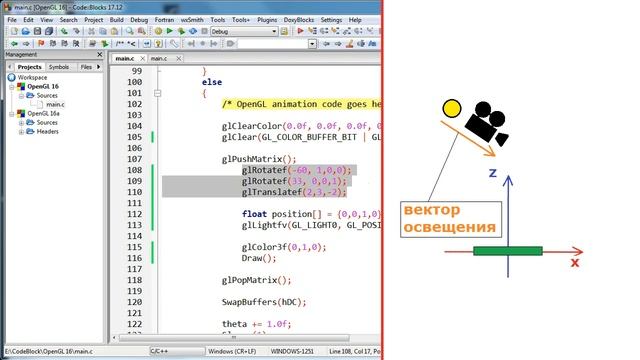
Task: Open the Settings menu
Action: point(331,20)
